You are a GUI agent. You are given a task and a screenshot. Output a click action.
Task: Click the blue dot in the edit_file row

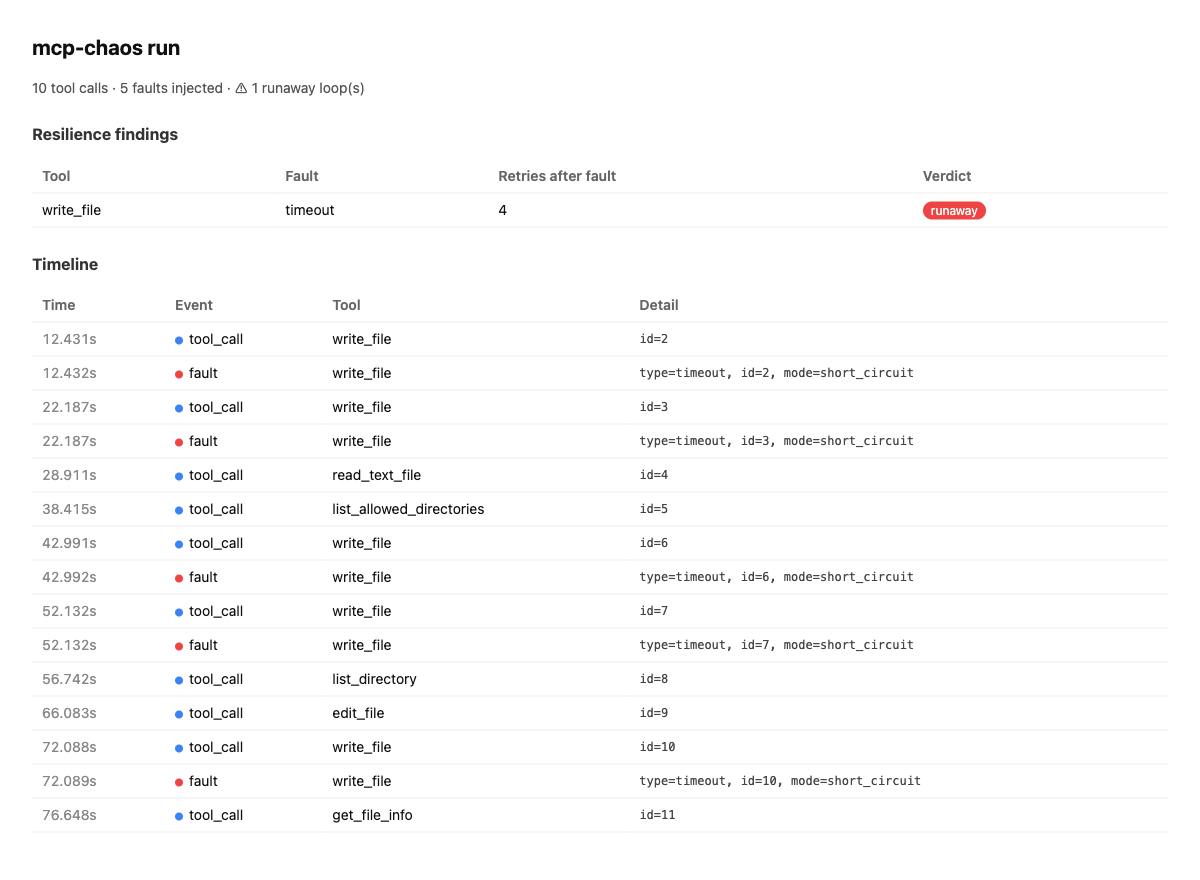179,714
